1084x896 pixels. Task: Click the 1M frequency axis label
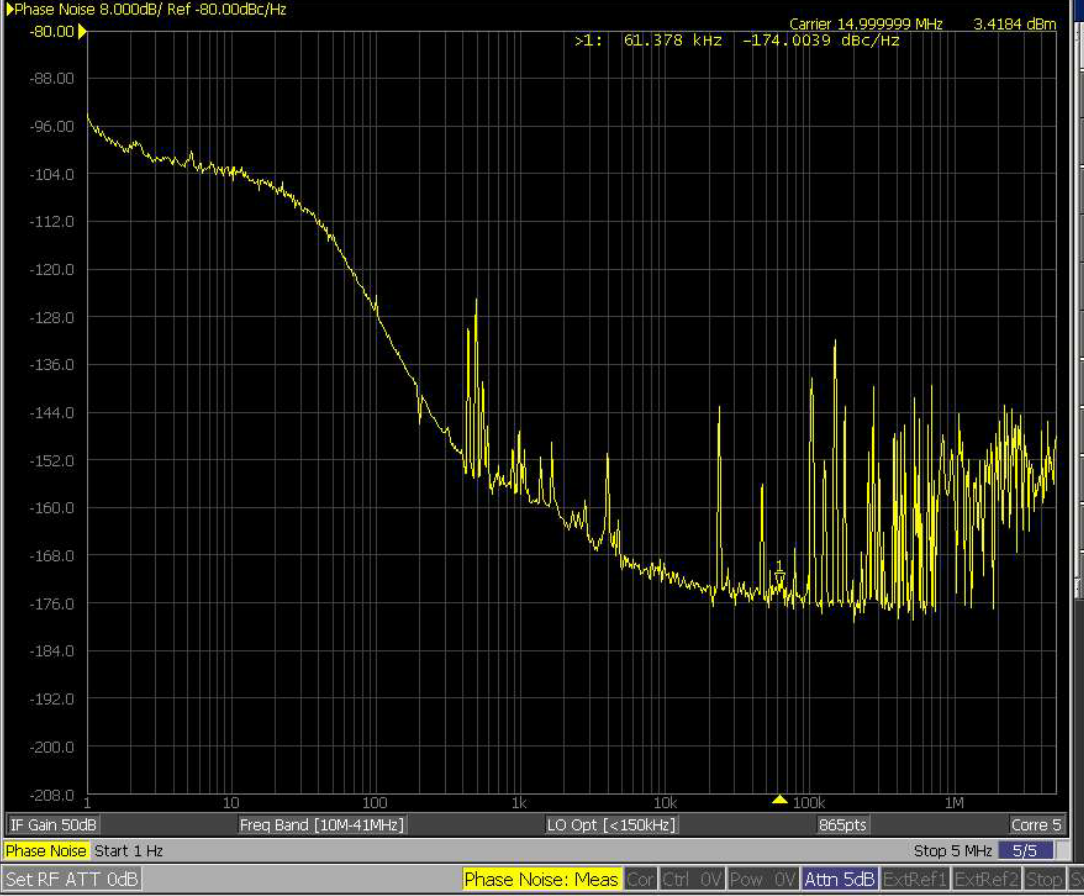tap(955, 803)
